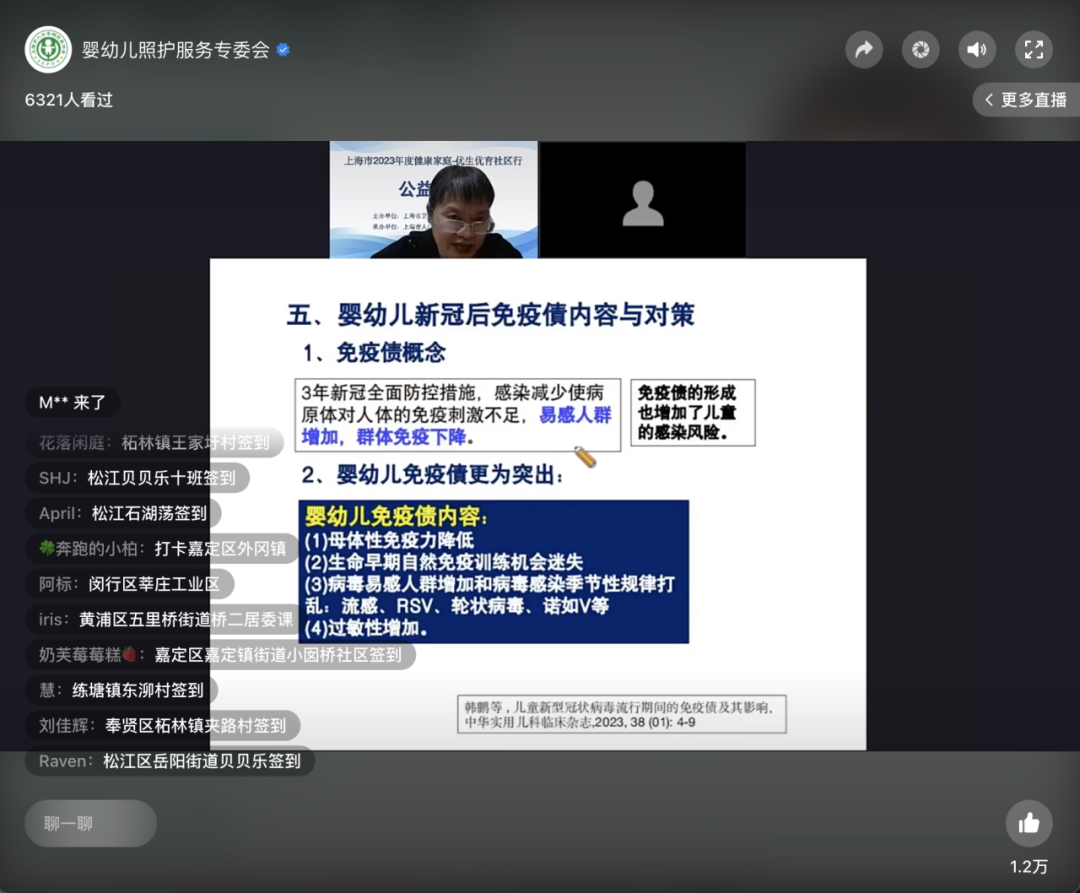Select the speaker webcam thumbnail

[x=434, y=200]
